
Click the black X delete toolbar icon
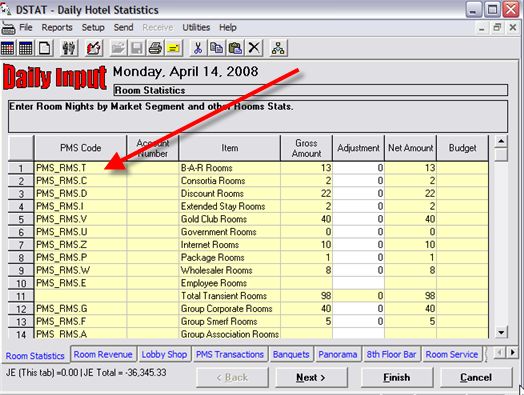pyautogui.click(x=254, y=48)
